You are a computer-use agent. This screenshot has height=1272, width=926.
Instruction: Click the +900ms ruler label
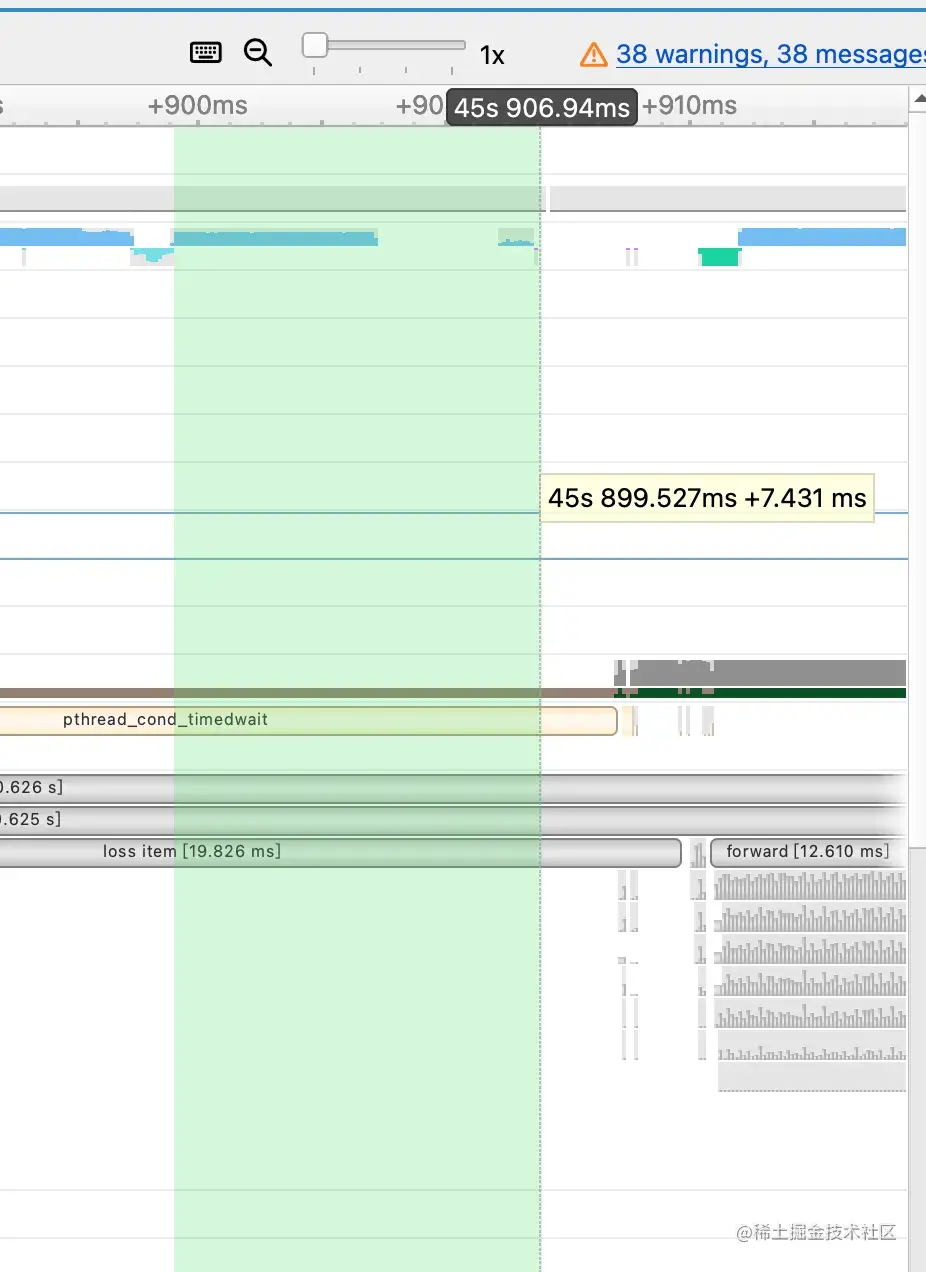click(198, 106)
